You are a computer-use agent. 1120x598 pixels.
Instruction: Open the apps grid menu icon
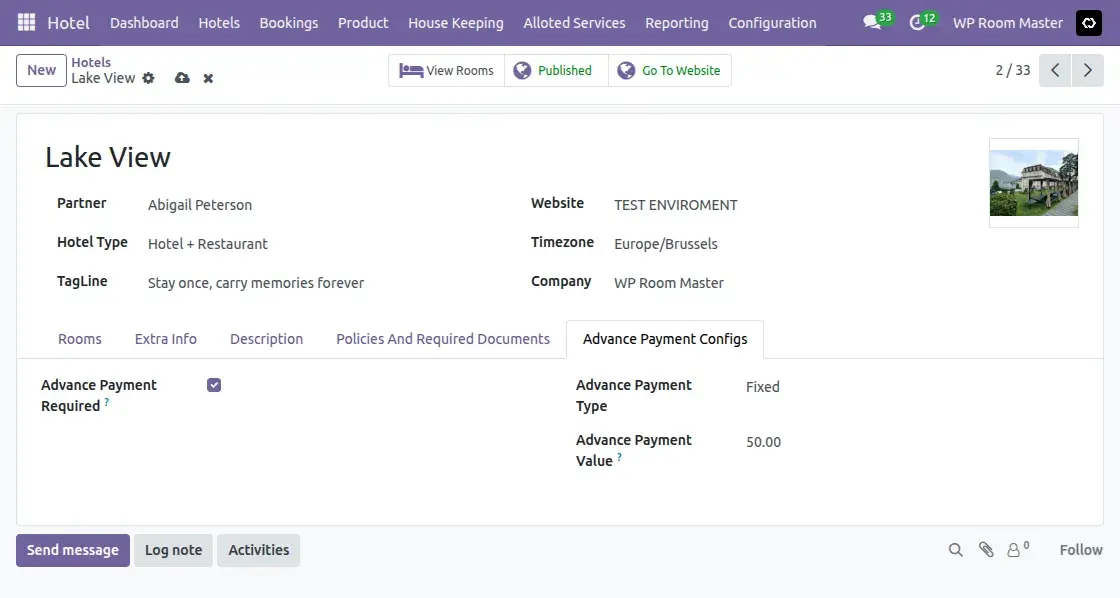25,22
